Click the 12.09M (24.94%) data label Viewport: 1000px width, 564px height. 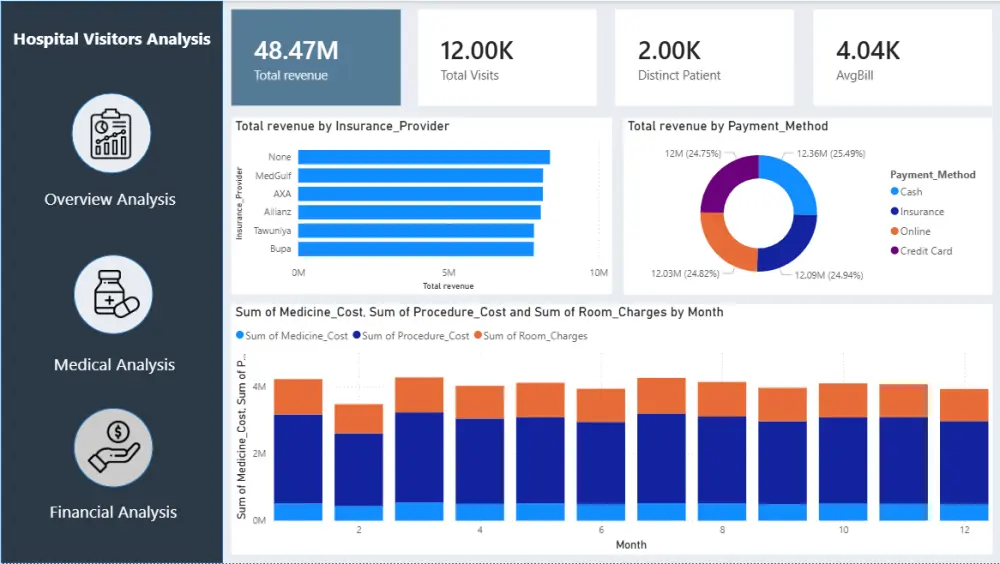(x=829, y=276)
